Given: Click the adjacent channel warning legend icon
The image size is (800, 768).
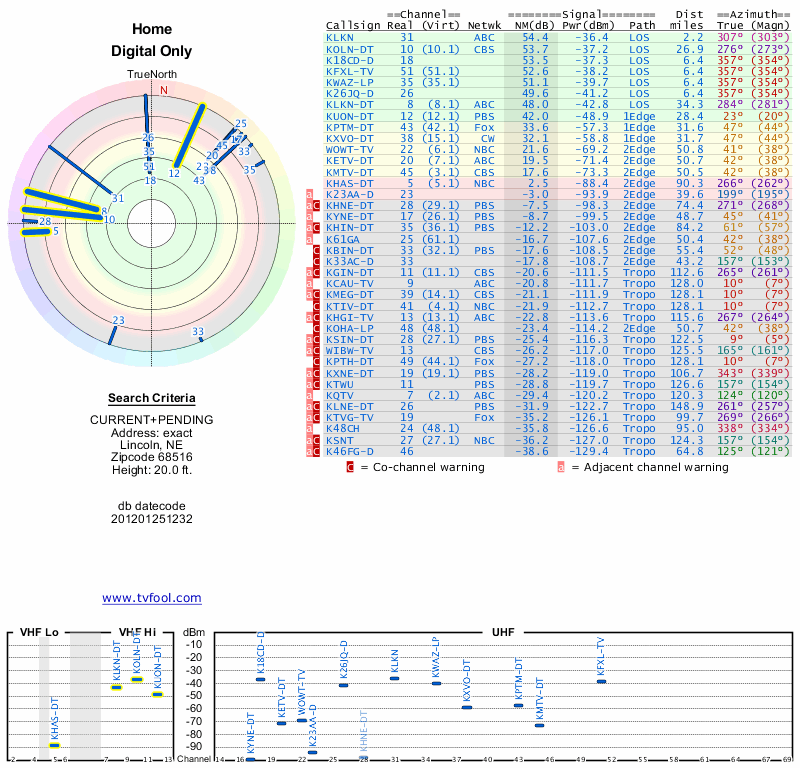Looking at the screenshot, I should point(561,467).
